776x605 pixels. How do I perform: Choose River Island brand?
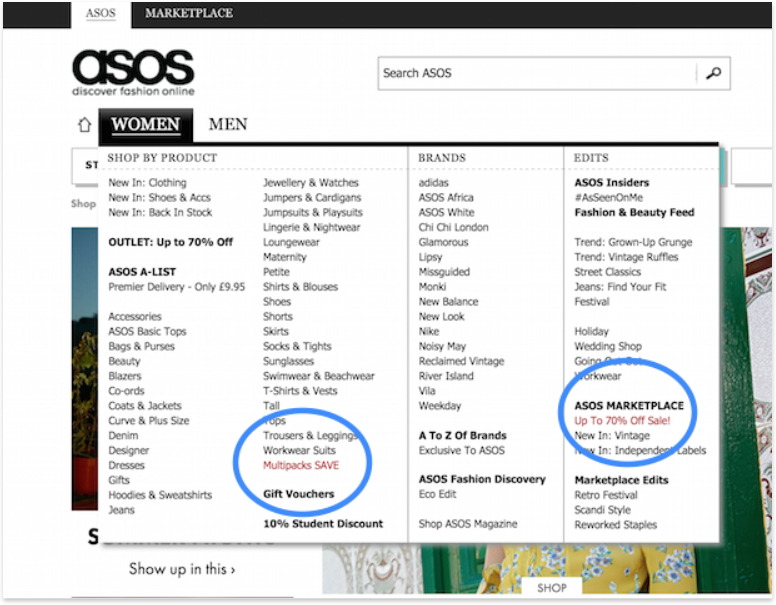point(446,376)
